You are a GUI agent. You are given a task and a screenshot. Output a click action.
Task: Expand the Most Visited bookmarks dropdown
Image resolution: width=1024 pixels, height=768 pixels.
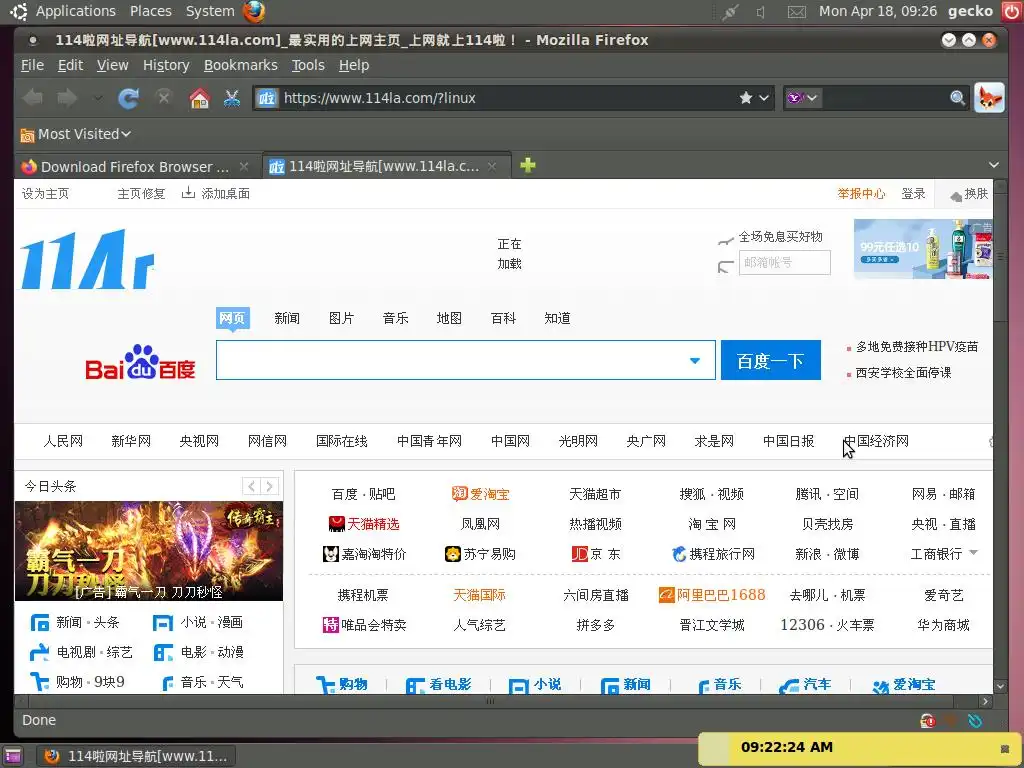click(x=76, y=134)
